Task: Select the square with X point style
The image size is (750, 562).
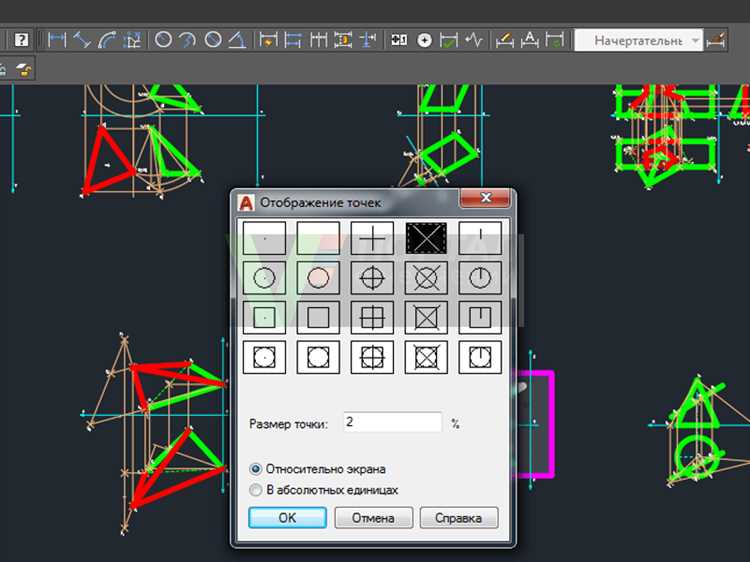Action: click(426, 317)
